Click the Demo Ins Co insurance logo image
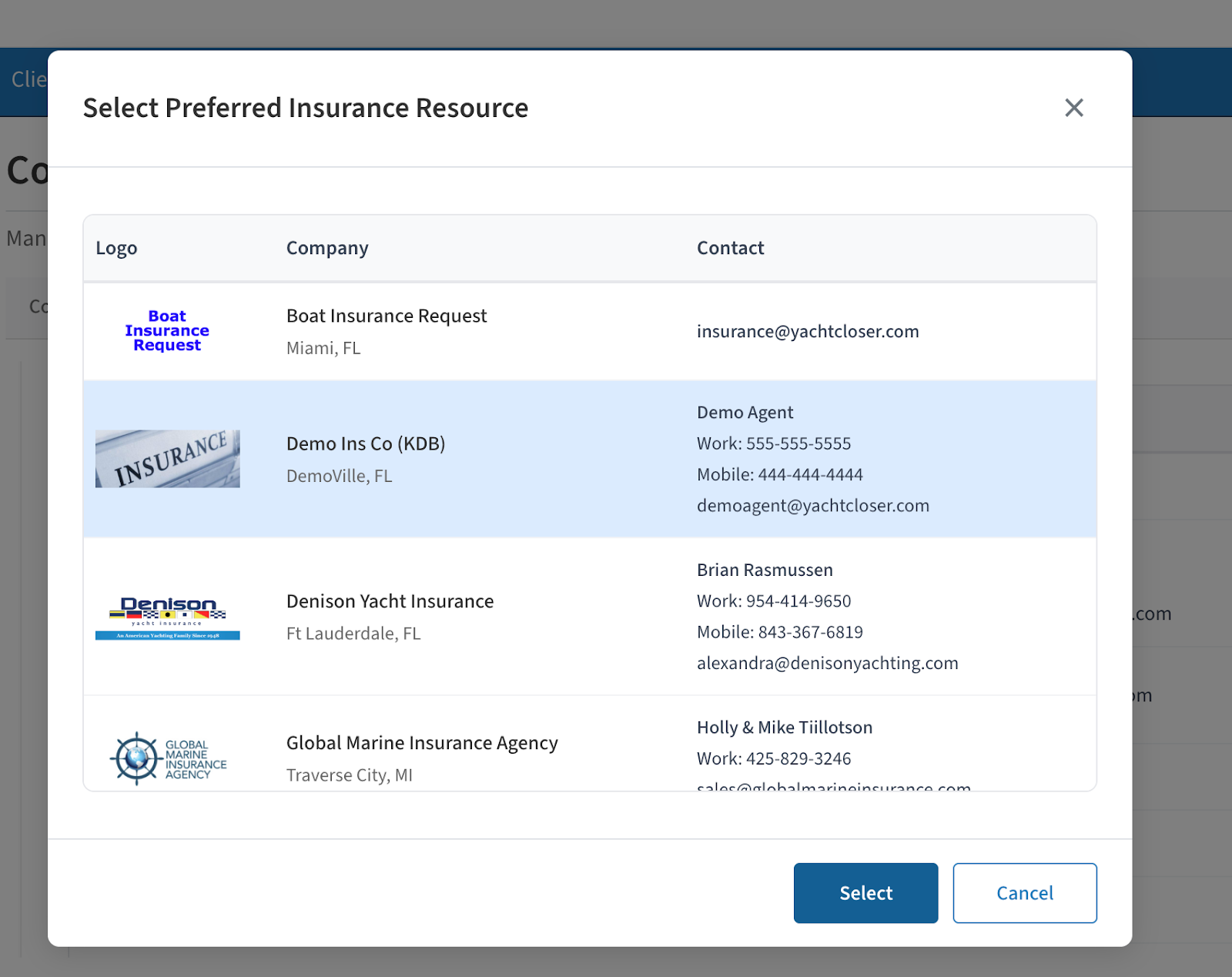This screenshot has height=977, width=1232. coord(168,459)
